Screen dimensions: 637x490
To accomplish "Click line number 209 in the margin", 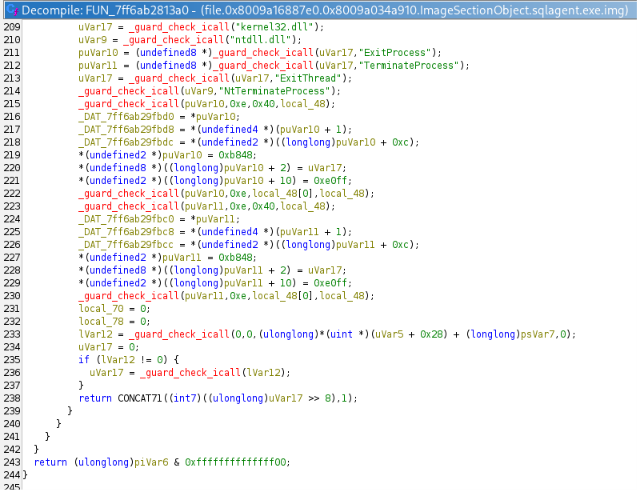I will [12, 27].
